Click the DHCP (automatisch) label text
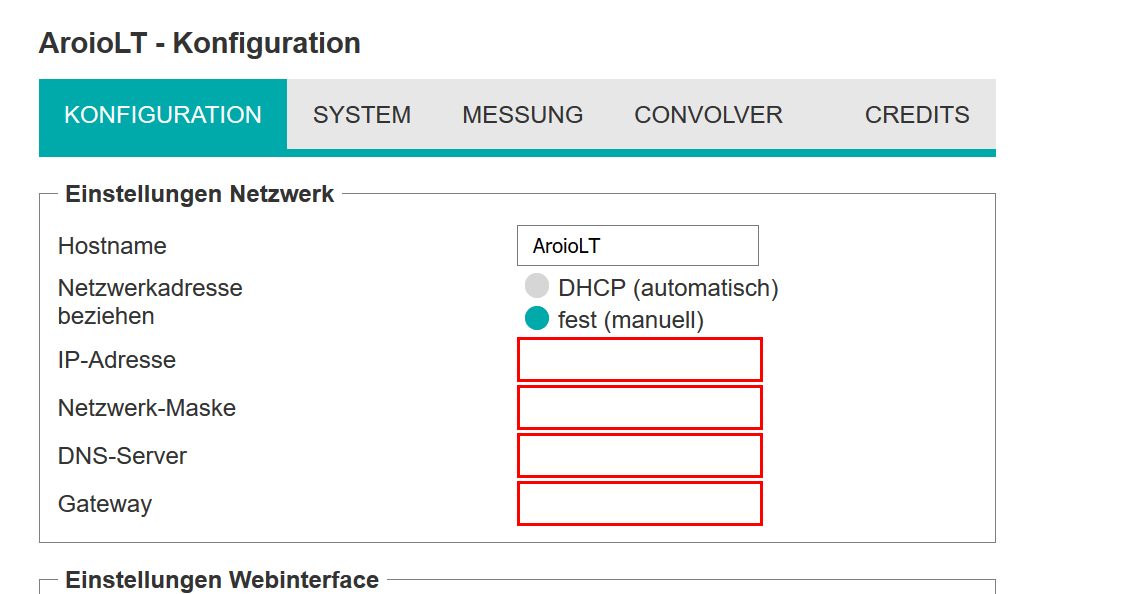The width and height of the screenshot is (1126, 594). [669, 288]
